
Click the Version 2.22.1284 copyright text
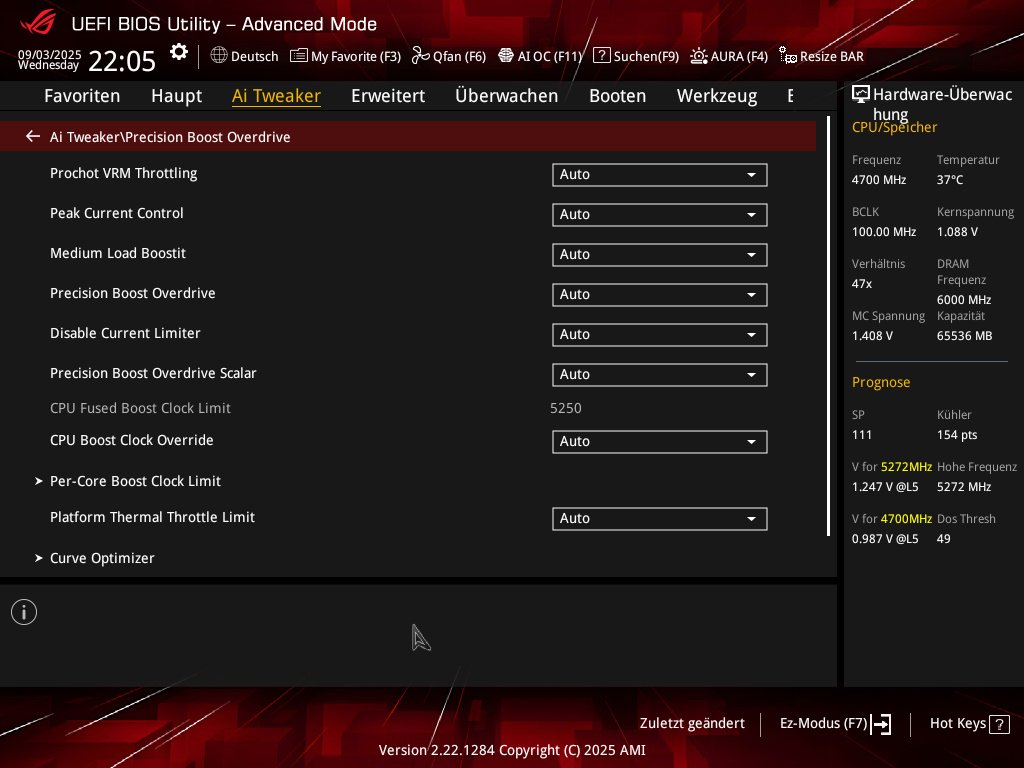[512, 750]
